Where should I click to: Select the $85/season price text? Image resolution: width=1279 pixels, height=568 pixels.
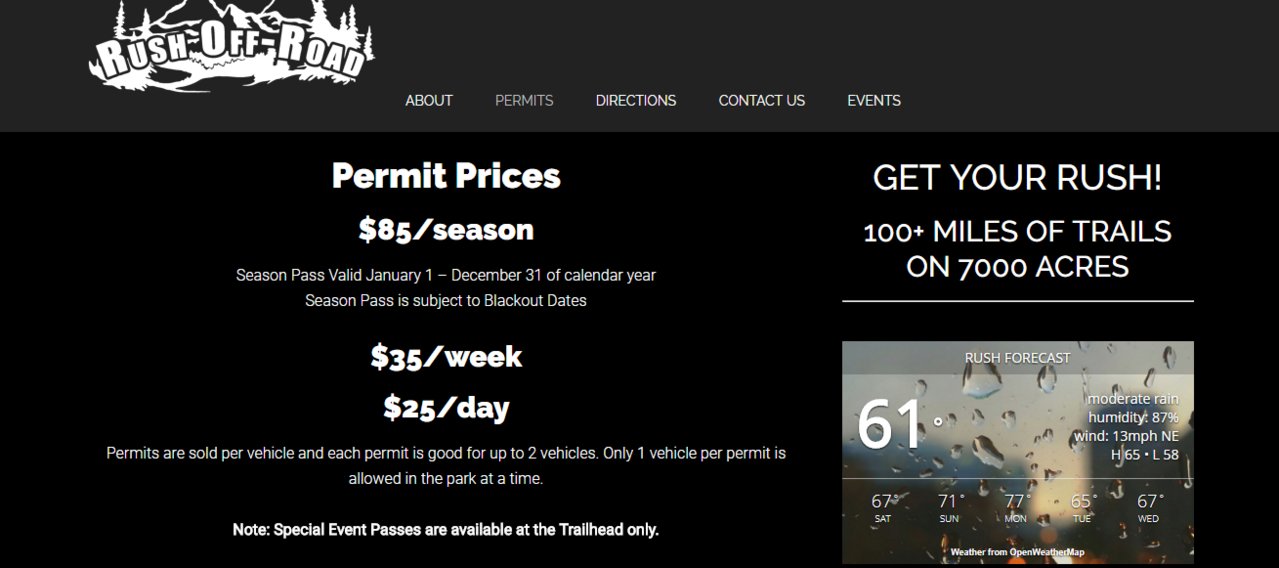(x=446, y=230)
